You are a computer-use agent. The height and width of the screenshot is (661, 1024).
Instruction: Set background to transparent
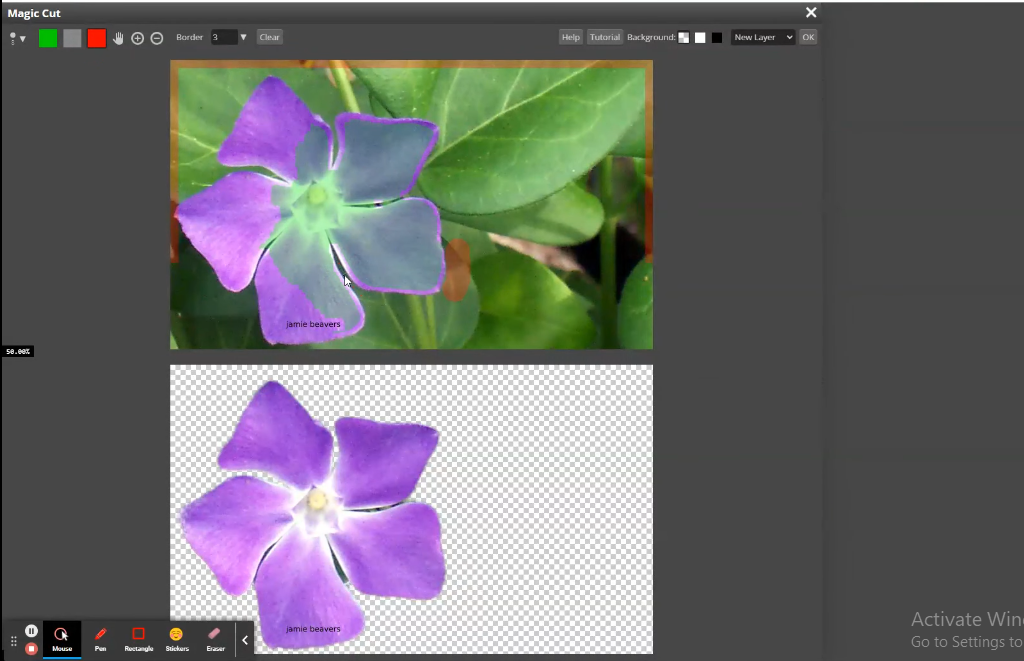tap(683, 37)
